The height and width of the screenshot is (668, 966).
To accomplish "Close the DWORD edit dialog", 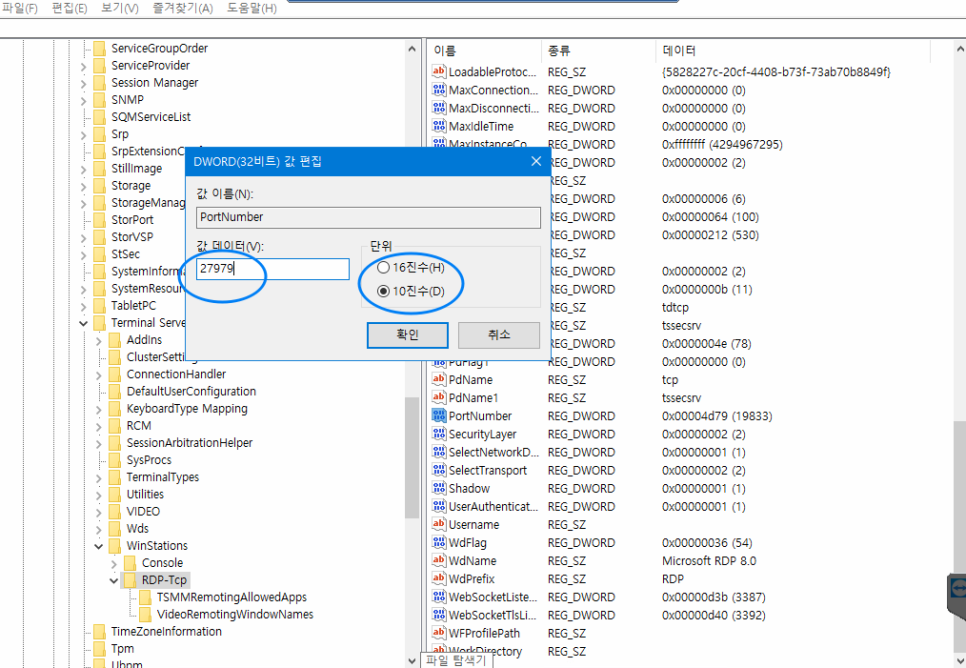I will (536, 161).
